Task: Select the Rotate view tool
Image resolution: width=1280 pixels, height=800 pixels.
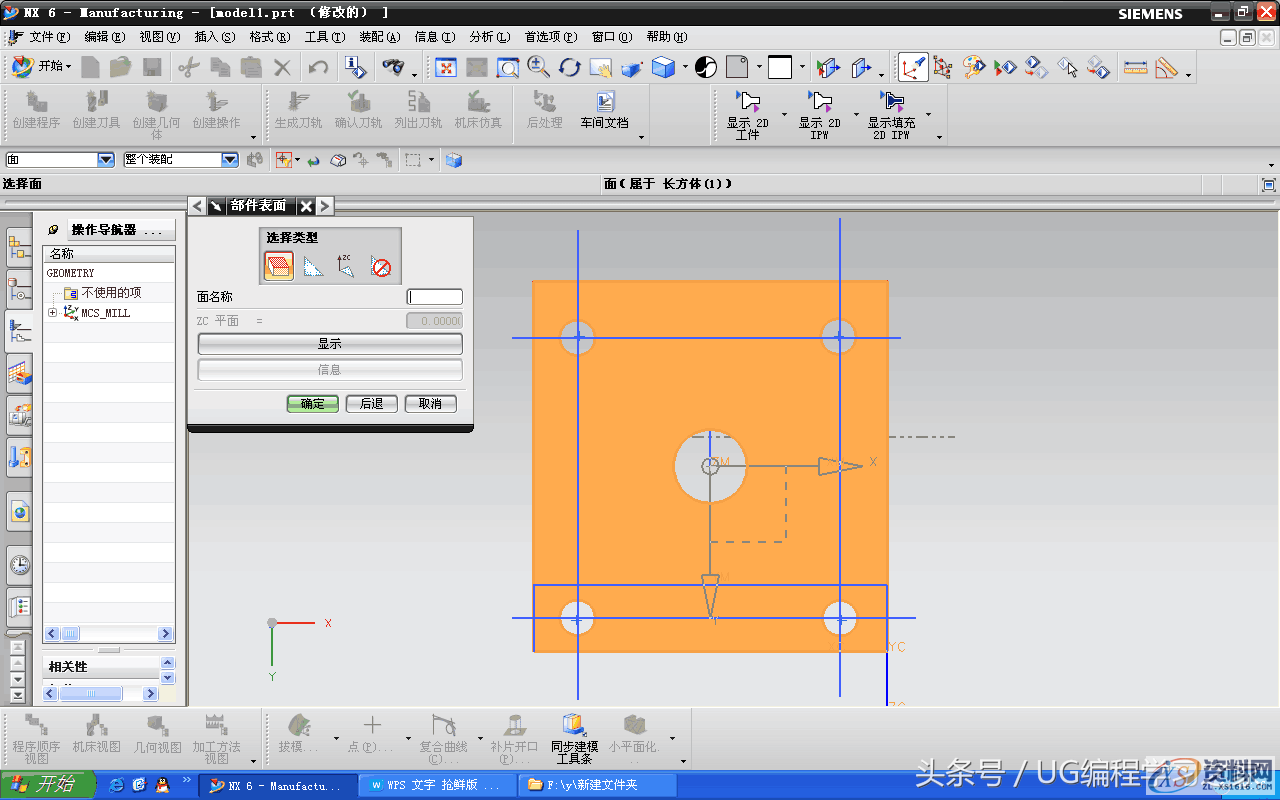Action: coord(570,67)
